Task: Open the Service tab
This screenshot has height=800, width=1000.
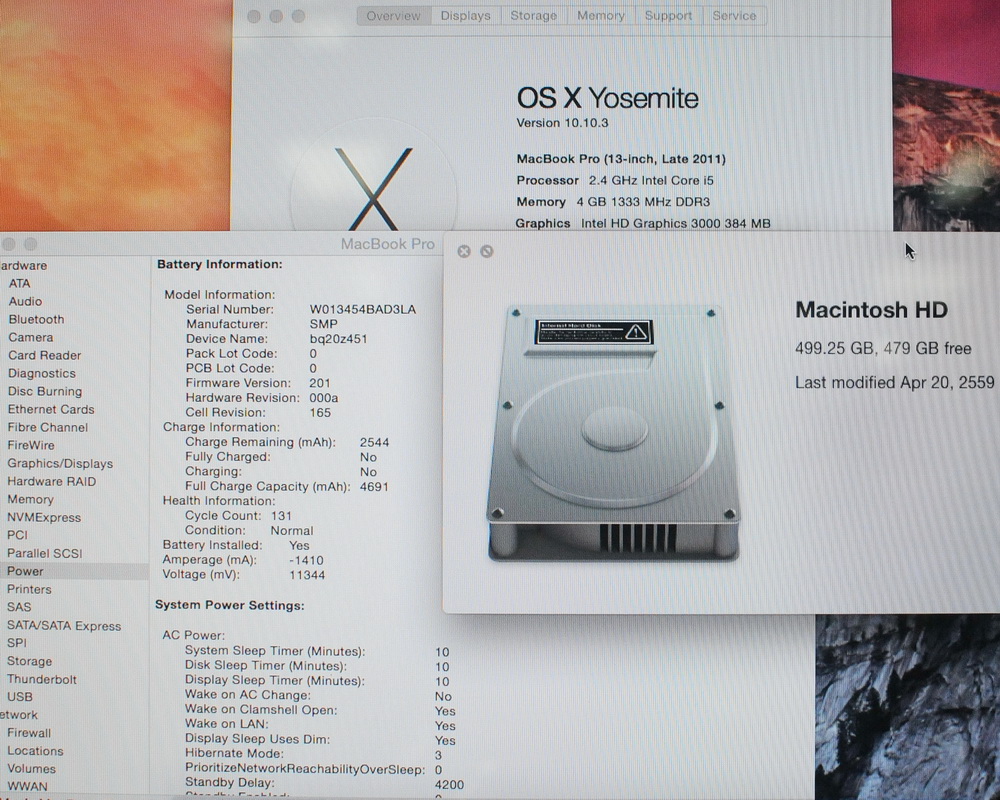Action: coord(735,16)
